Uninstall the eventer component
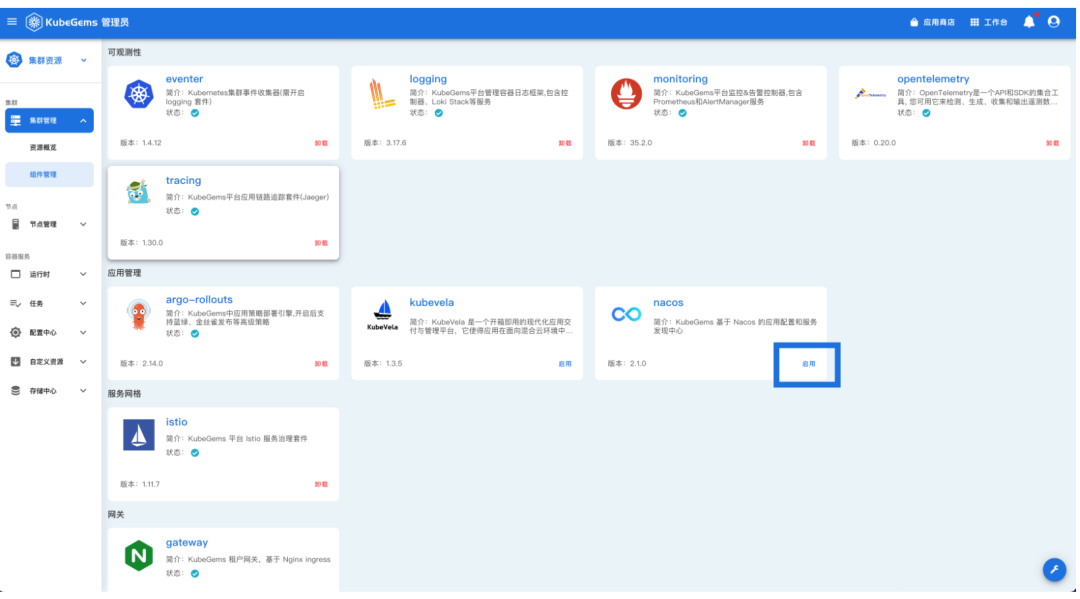Screen dimensions: 1080x599 pos(321,143)
